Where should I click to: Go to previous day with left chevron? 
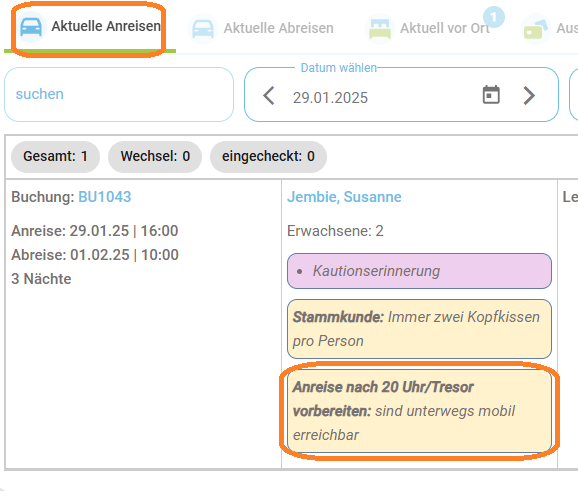(269, 95)
